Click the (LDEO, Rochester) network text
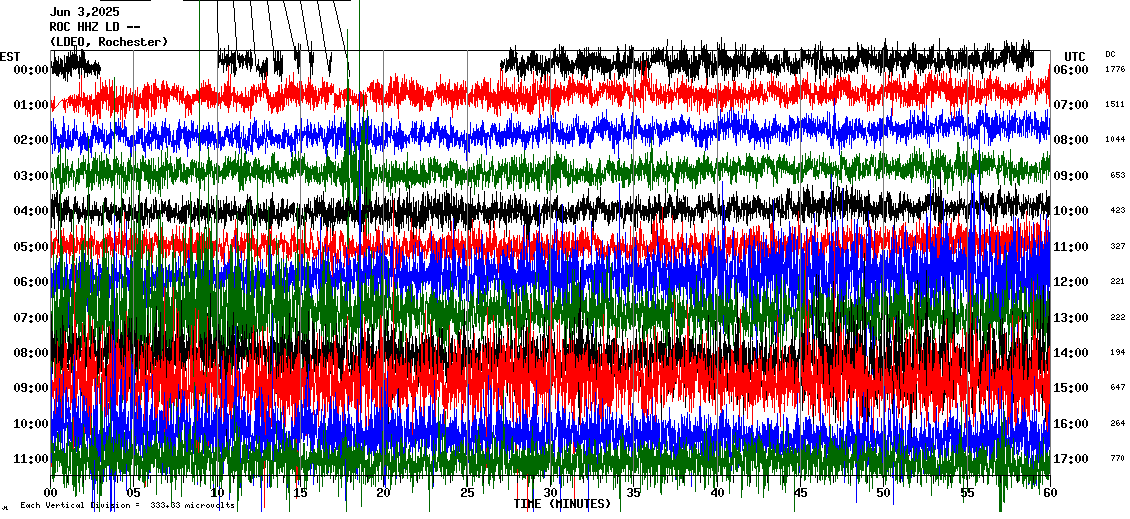The height and width of the screenshot is (519, 1130). pyautogui.click(x=109, y=42)
